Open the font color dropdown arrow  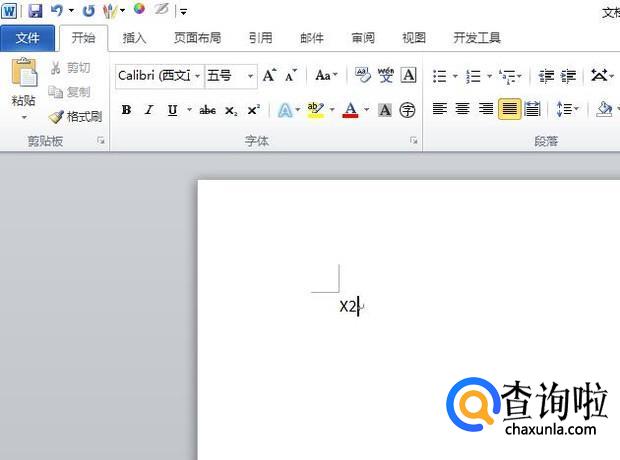coord(367,110)
